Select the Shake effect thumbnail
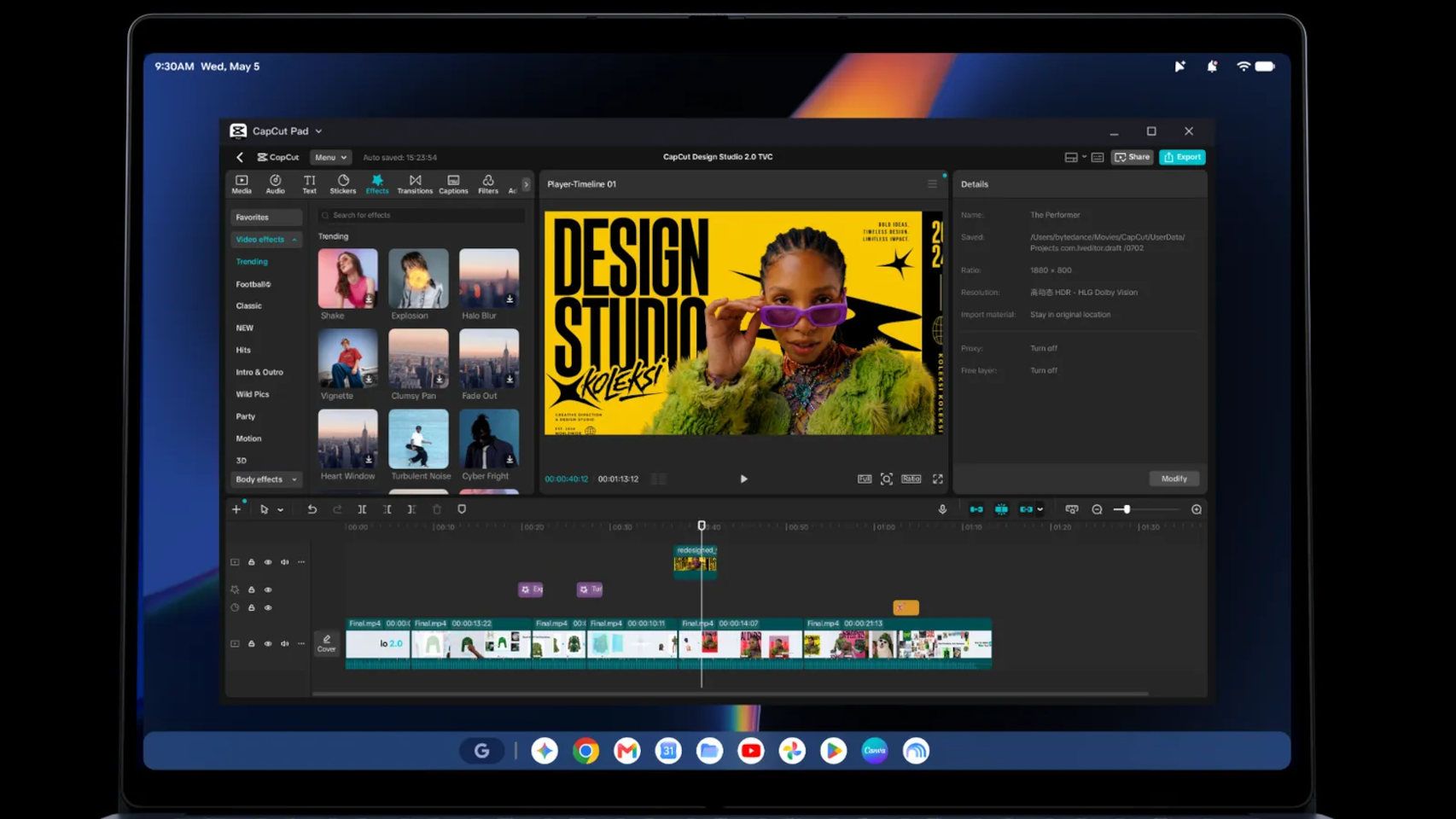Image resolution: width=1456 pixels, height=819 pixels. [x=347, y=278]
